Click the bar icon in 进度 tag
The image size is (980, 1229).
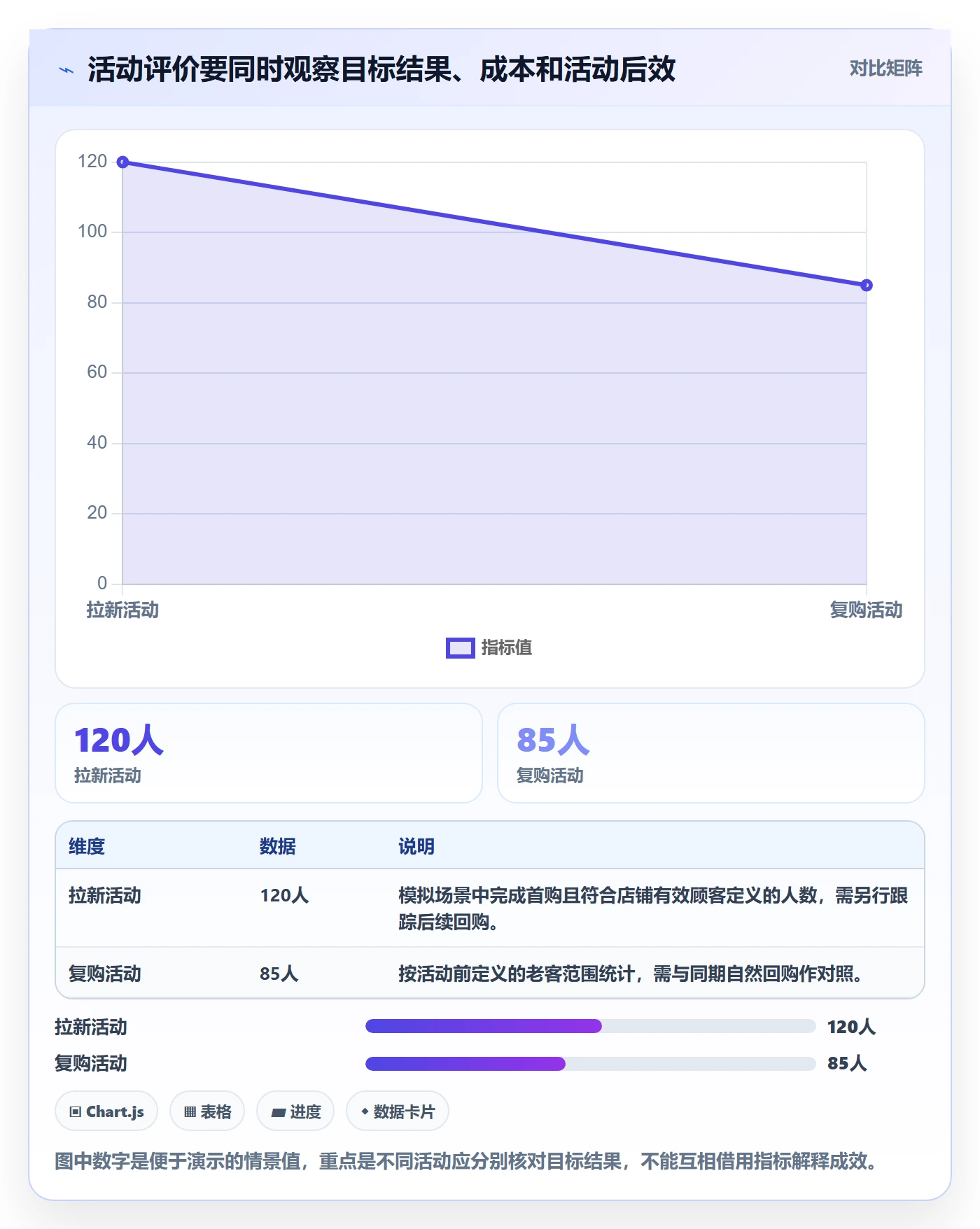tap(279, 1112)
